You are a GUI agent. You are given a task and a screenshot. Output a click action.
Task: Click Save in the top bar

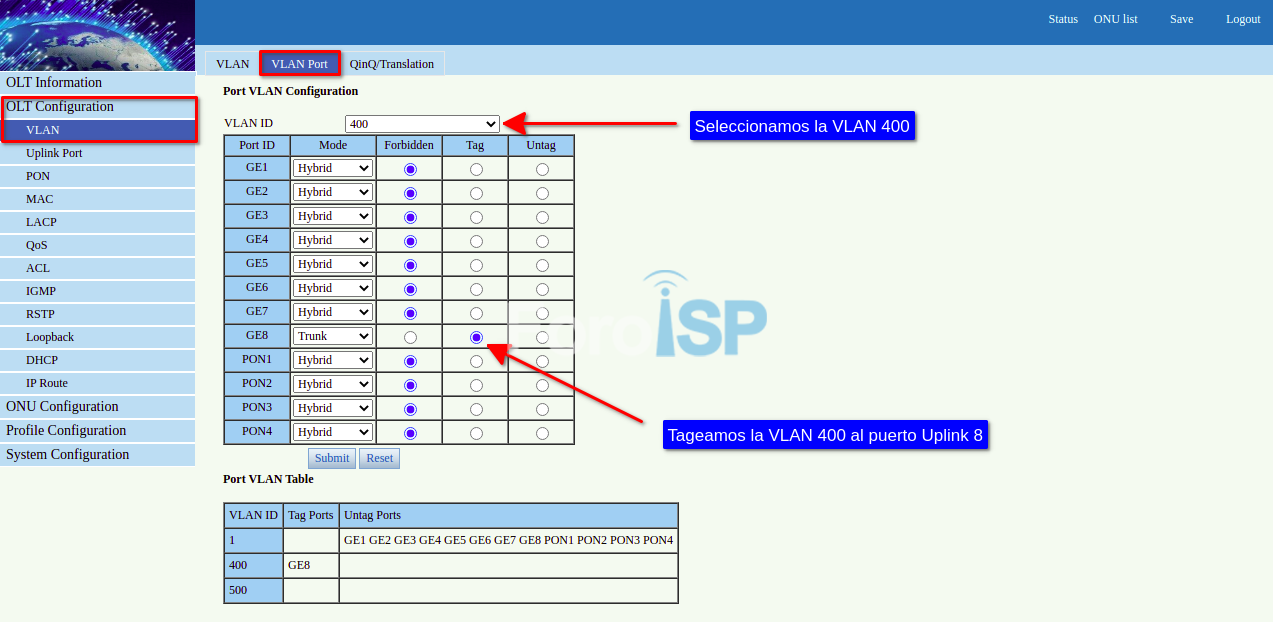[x=1181, y=19]
